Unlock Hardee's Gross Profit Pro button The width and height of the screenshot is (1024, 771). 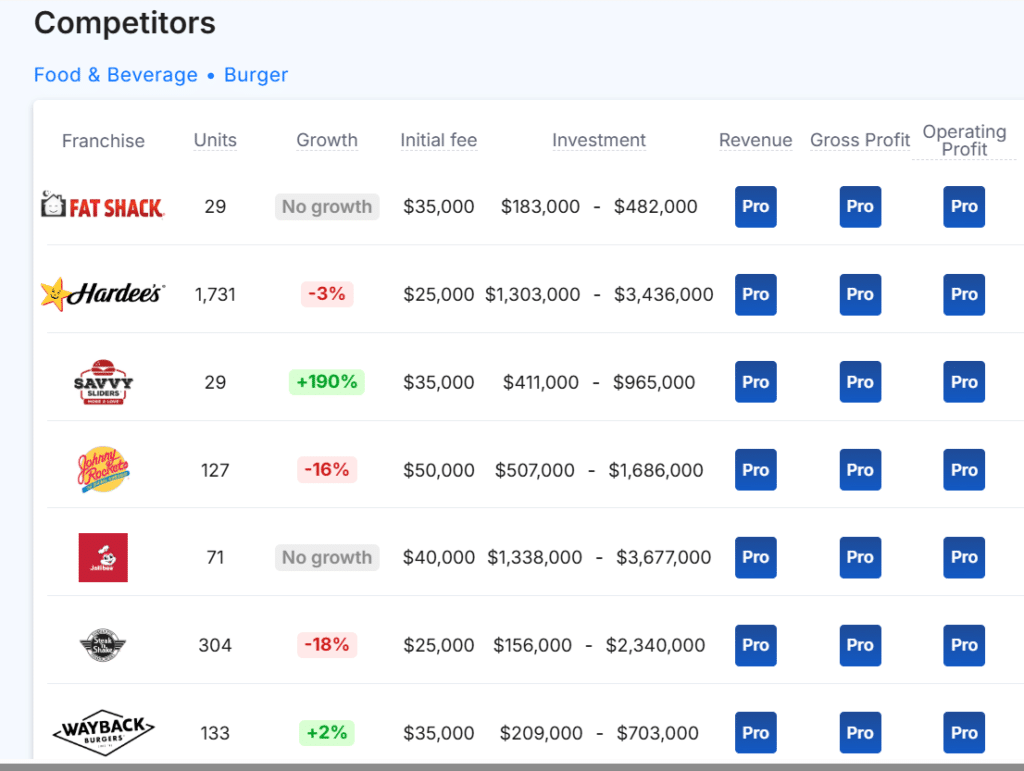pos(860,294)
